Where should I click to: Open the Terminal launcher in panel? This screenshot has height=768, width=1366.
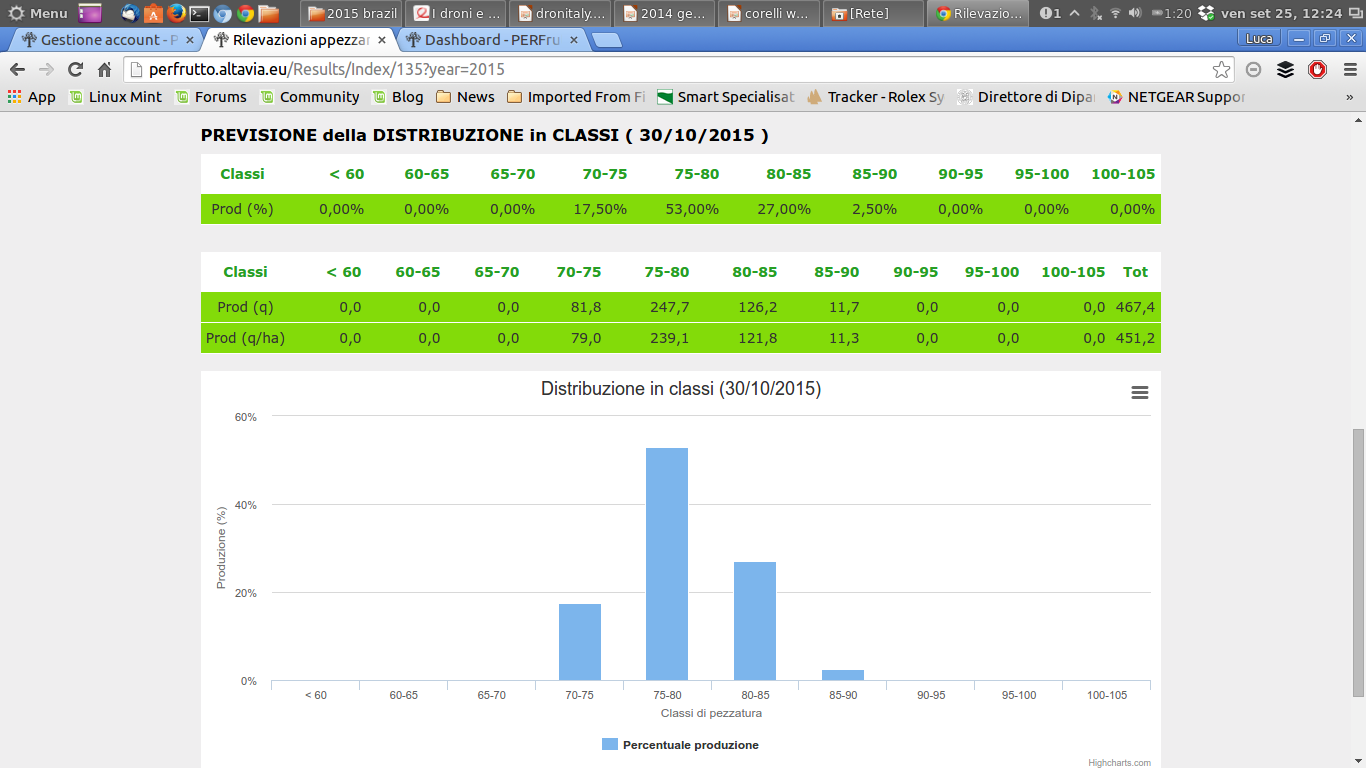[x=199, y=13]
